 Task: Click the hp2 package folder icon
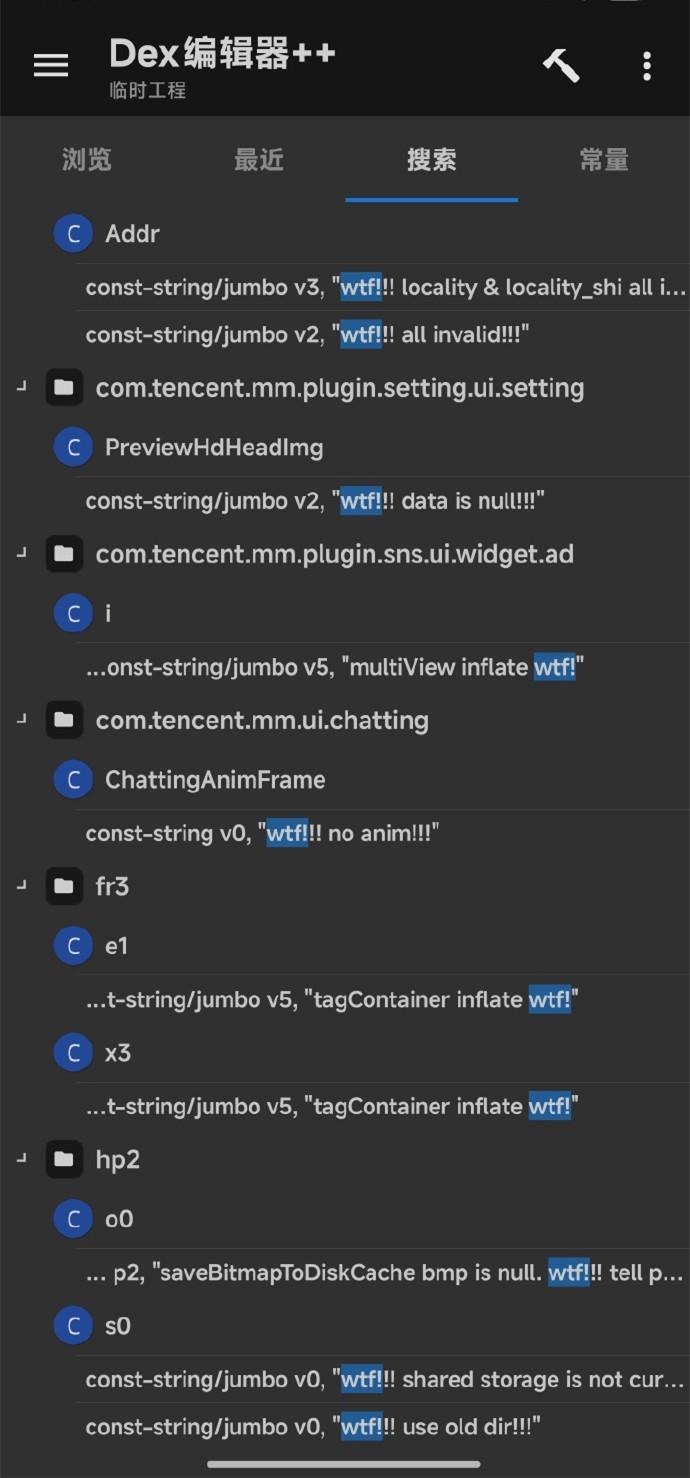(64, 1159)
